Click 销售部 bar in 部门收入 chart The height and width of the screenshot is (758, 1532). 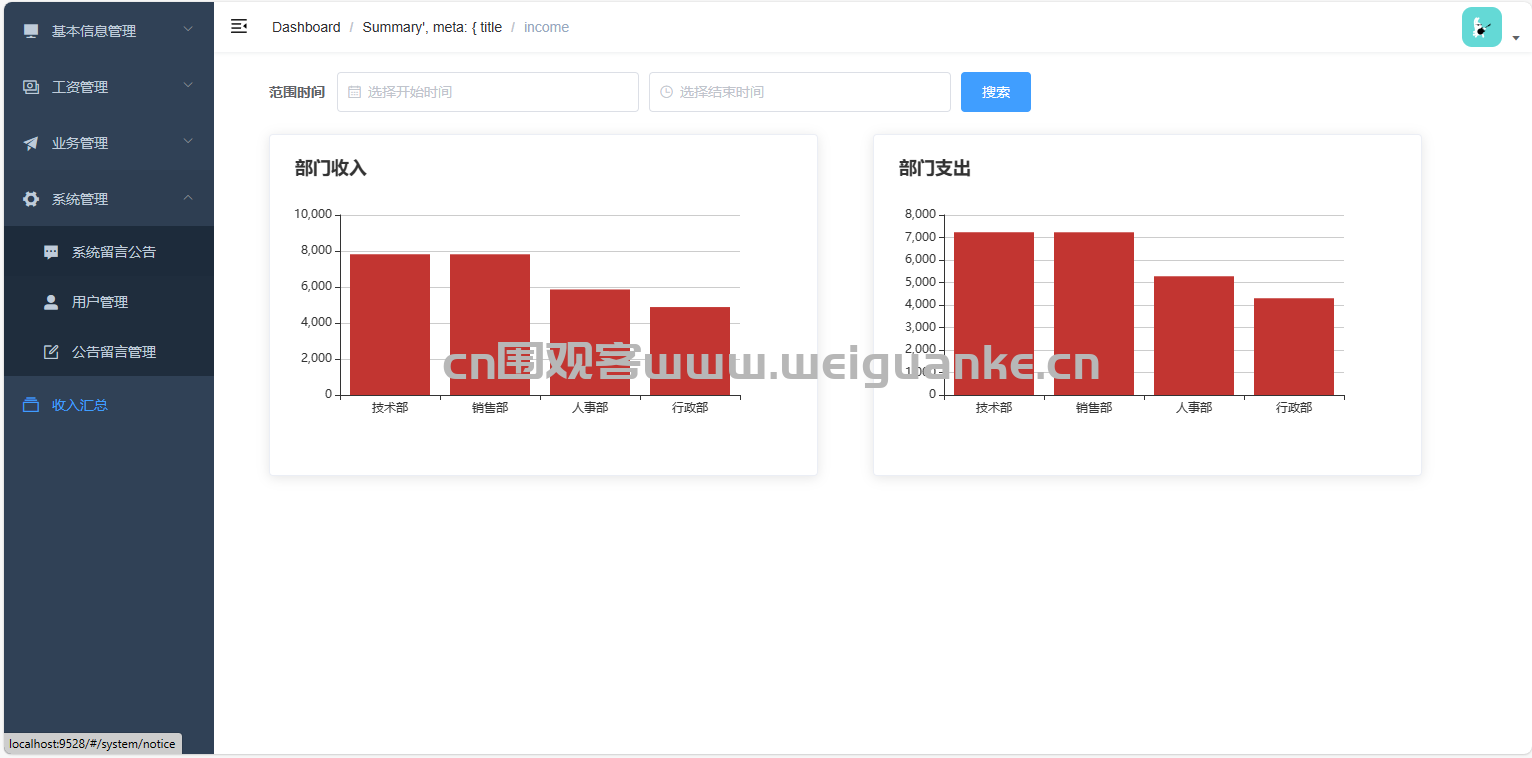click(x=490, y=325)
